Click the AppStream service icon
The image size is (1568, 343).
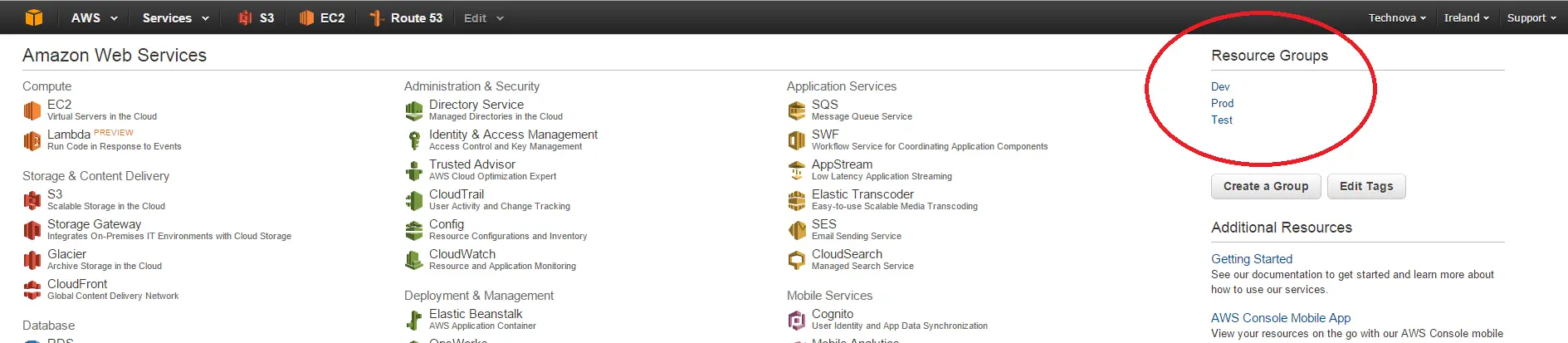(797, 170)
